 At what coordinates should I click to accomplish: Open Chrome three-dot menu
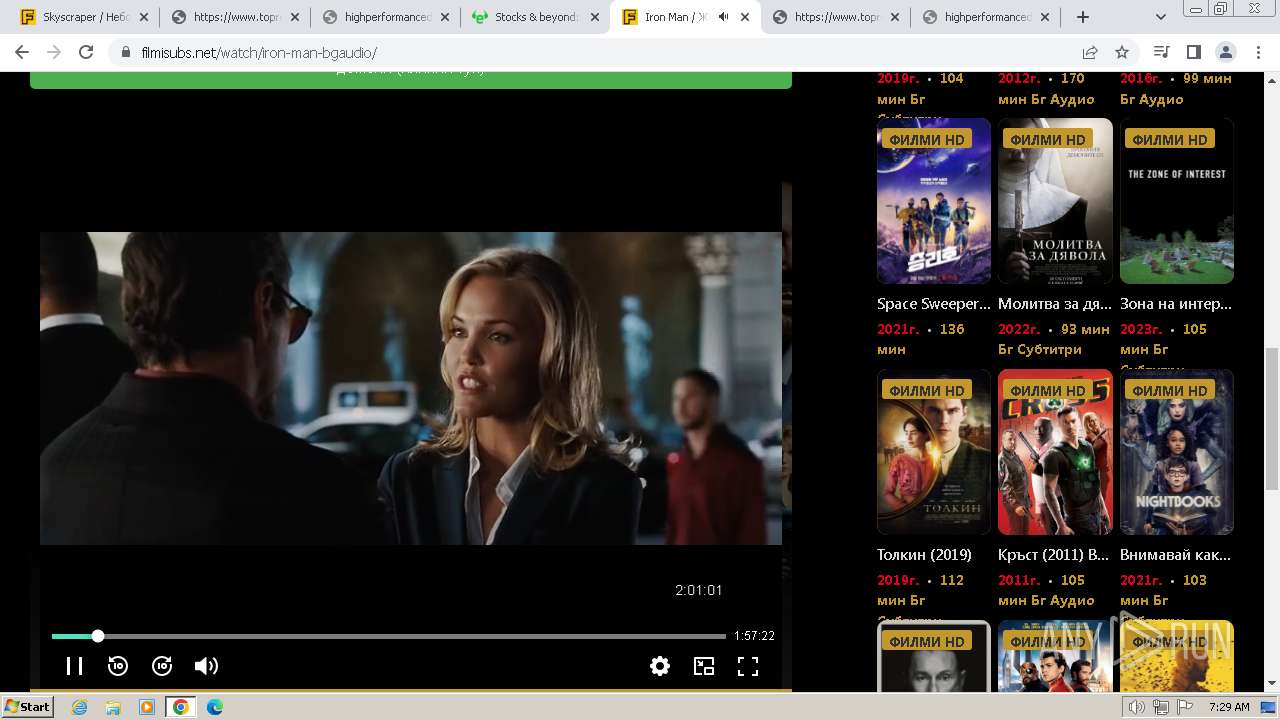click(x=1257, y=52)
